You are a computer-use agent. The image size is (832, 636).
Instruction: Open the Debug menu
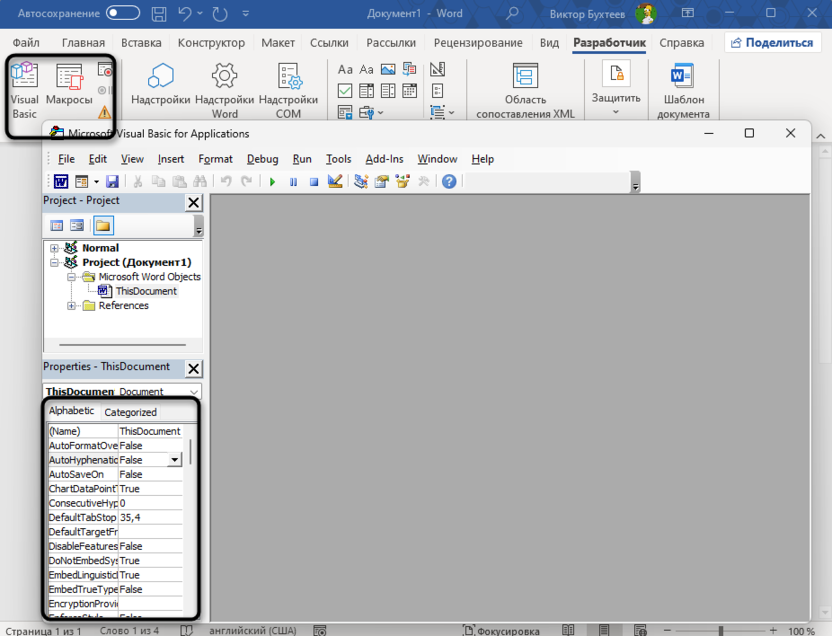tap(262, 159)
